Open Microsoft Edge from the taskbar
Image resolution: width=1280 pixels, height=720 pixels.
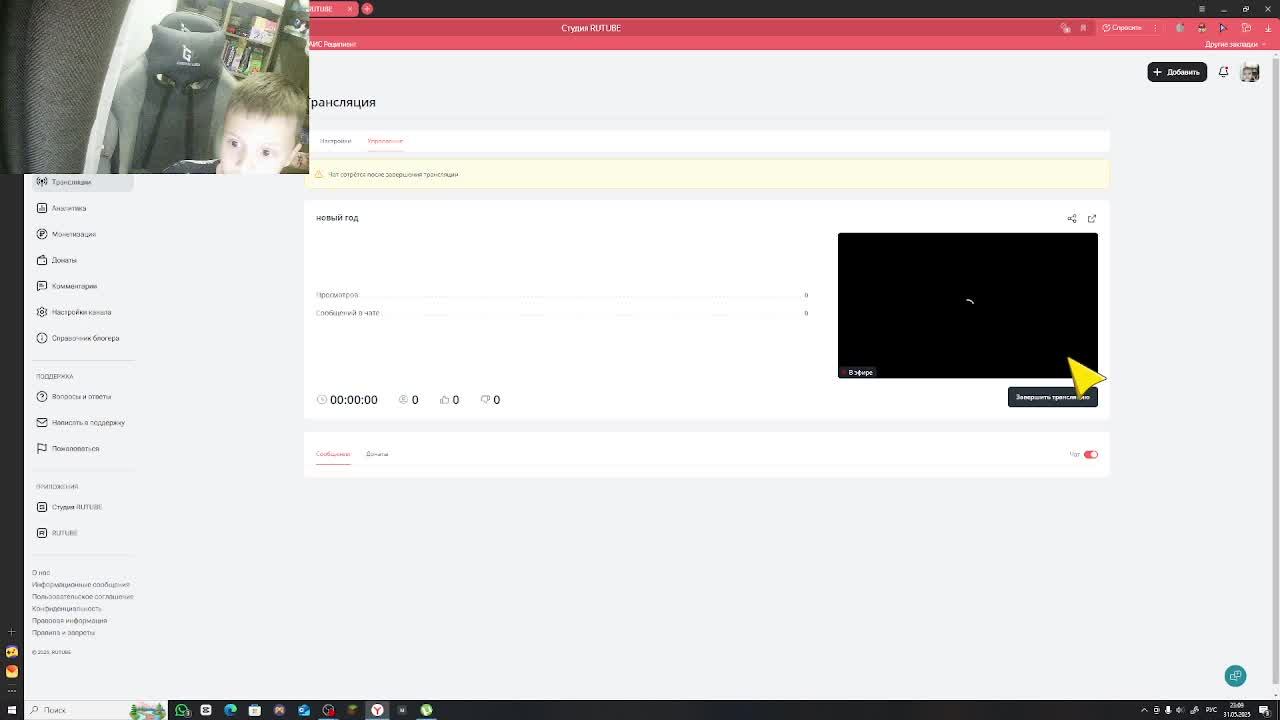click(230, 710)
